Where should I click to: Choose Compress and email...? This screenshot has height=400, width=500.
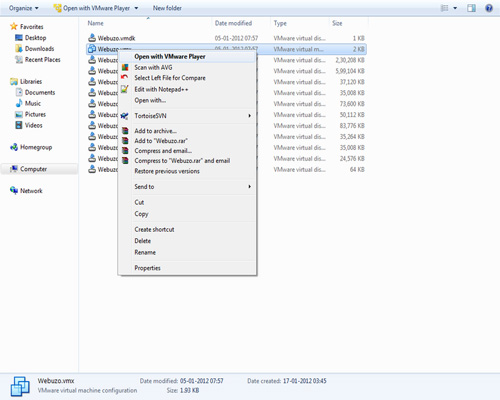pyautogui.click(x=163, y=151)
